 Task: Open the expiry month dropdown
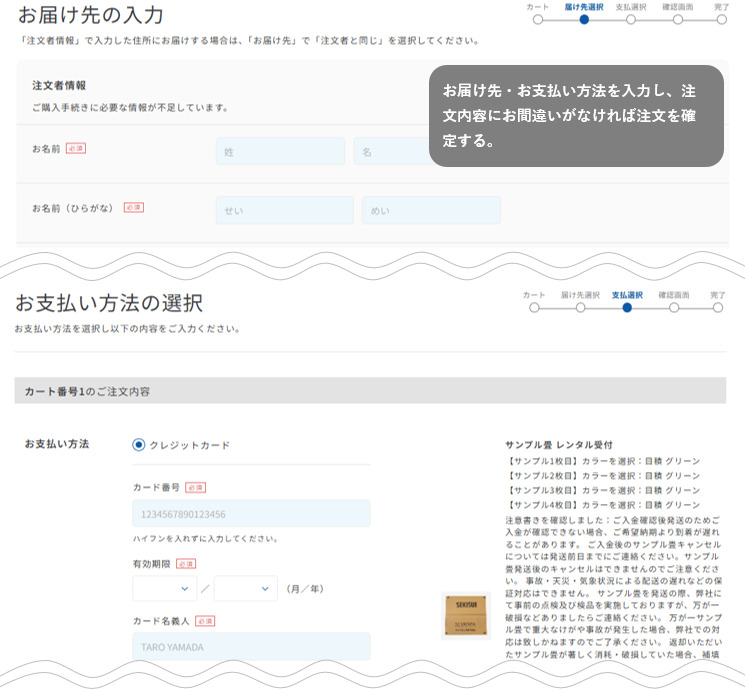coord(165,588)
